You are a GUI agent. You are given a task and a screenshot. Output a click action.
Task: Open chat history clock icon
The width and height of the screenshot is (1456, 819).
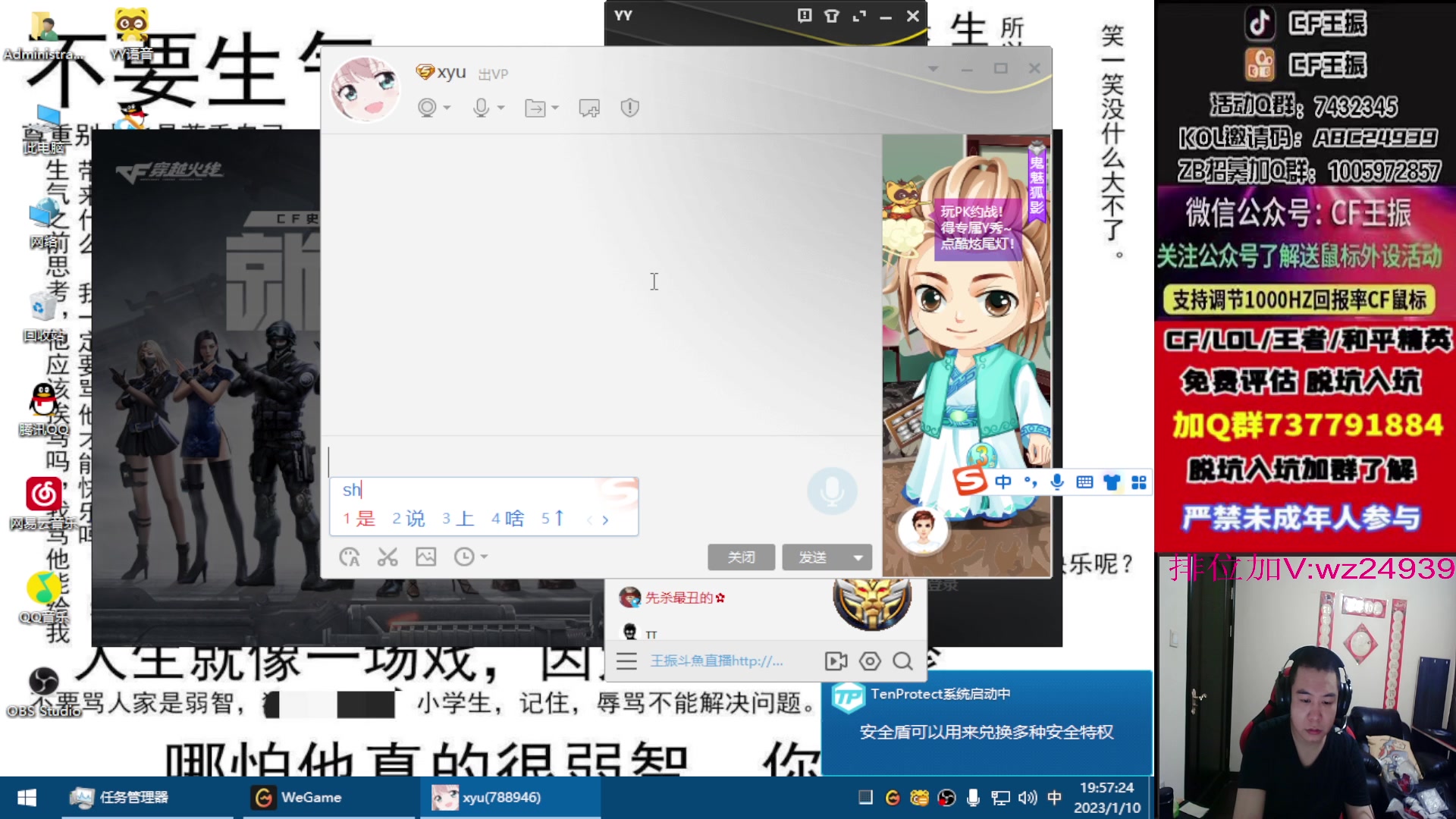(463, 557)
